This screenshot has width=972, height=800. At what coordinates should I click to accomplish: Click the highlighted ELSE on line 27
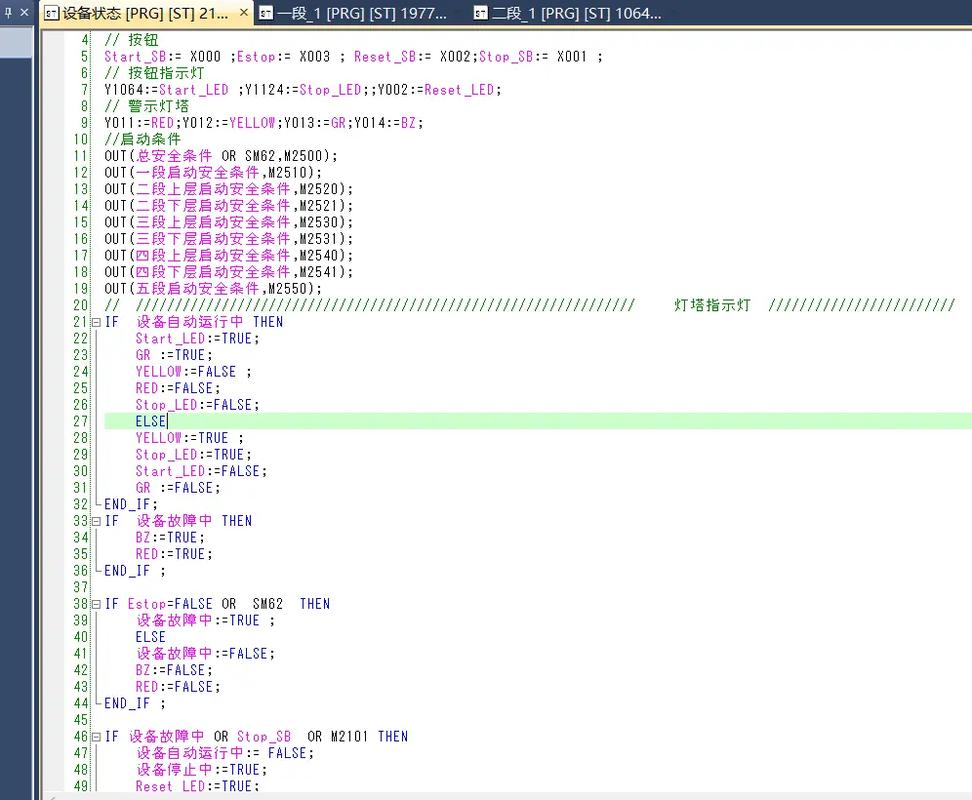(151, 421)
